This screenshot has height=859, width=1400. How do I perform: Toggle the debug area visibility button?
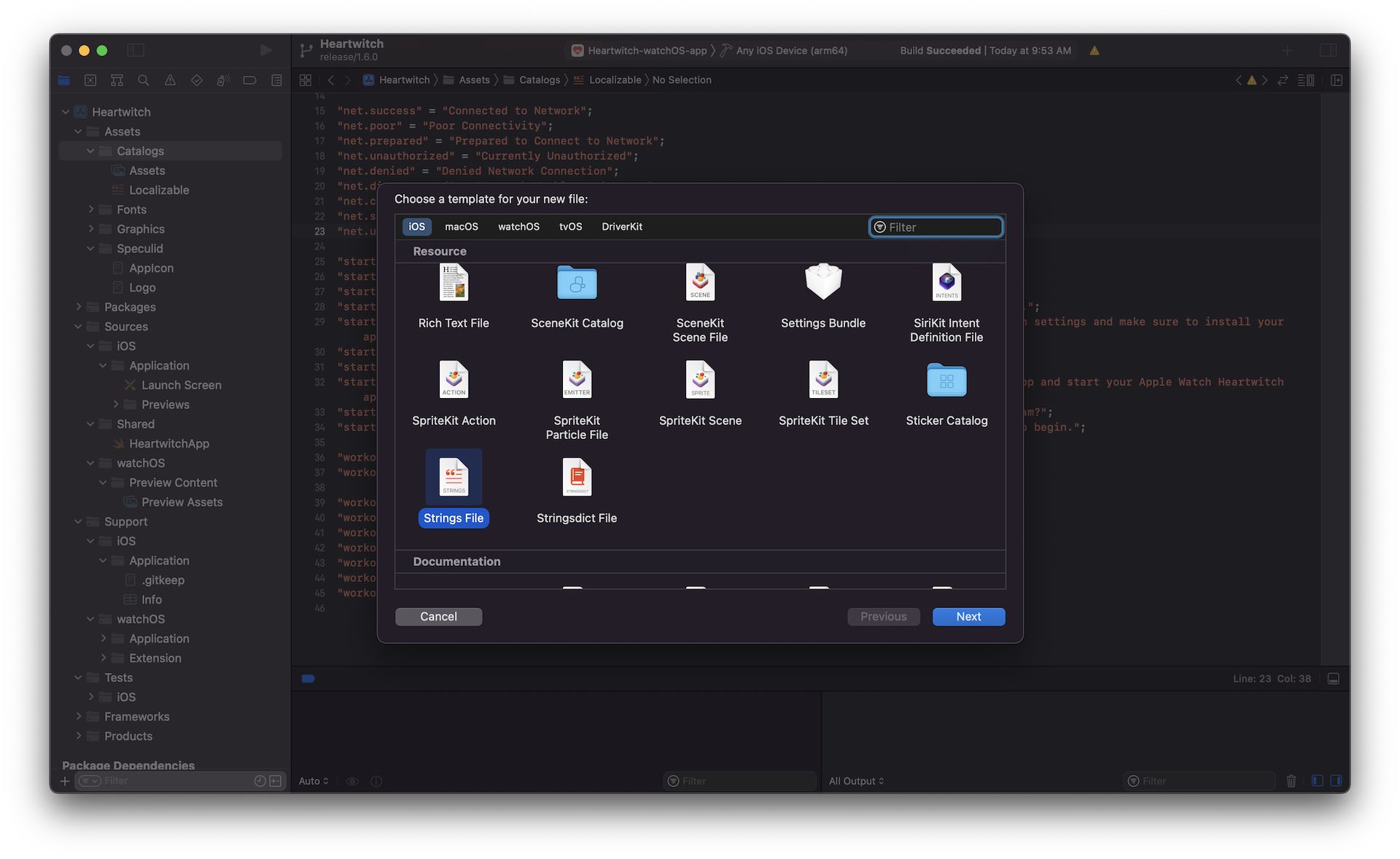pyautogui.click(x=1333, y=679)
